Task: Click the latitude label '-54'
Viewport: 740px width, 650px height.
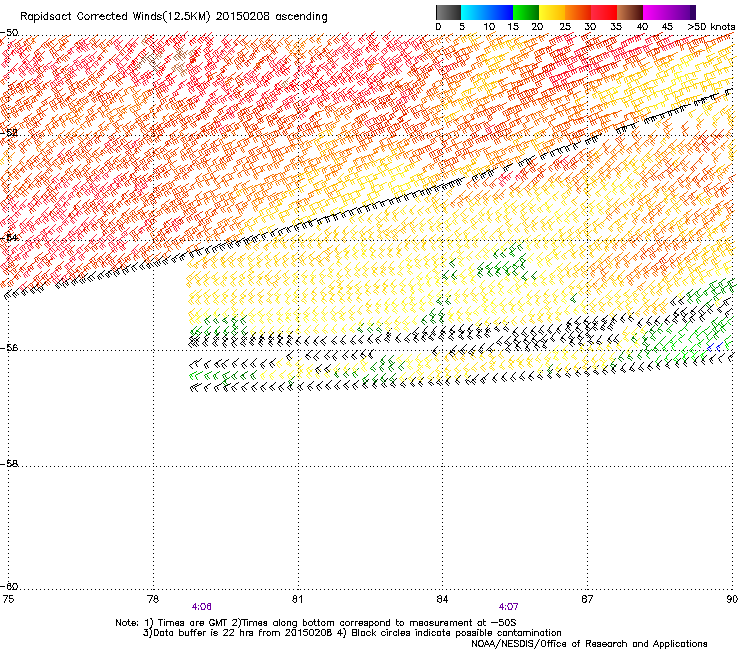Action: 9,237
